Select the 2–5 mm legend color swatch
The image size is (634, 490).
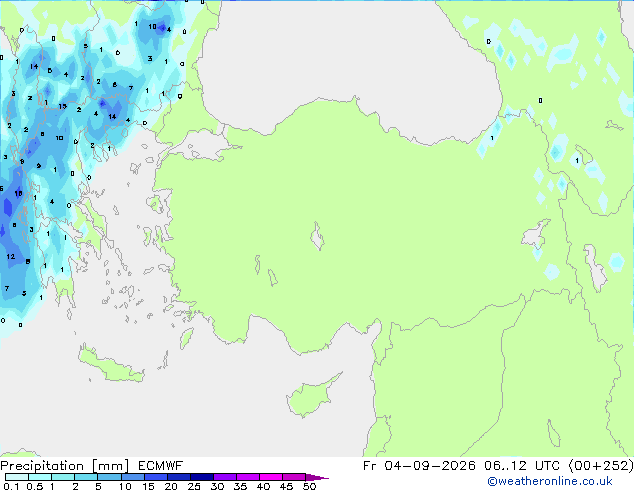[x=86, y=477]
